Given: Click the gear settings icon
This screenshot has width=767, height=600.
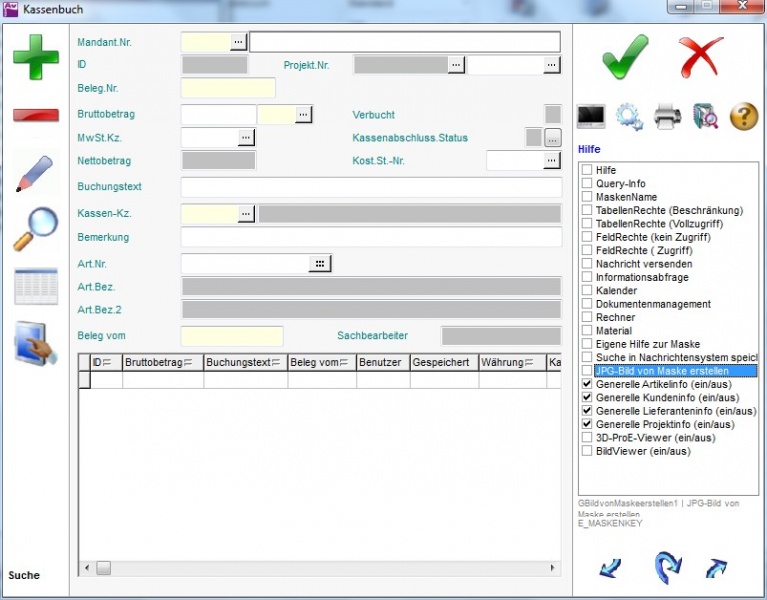Looking at the screenshot, I should pyautogui.click(x=629, y=117).
